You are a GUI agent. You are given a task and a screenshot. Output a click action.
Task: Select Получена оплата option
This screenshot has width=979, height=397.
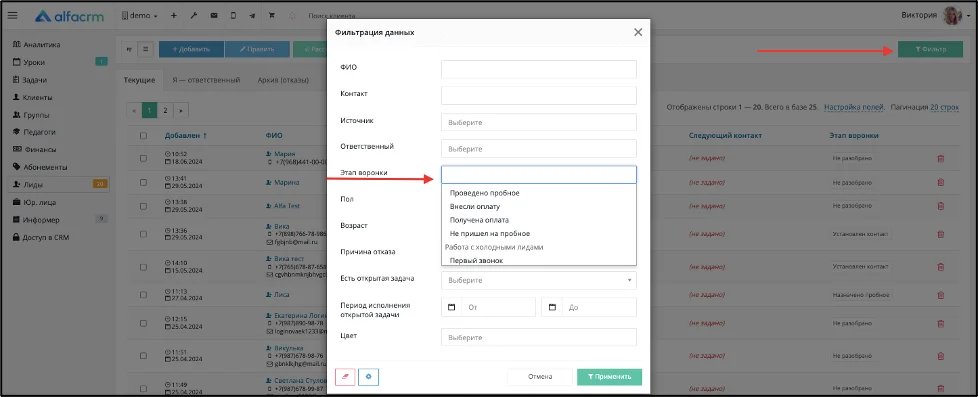point(479,220)
